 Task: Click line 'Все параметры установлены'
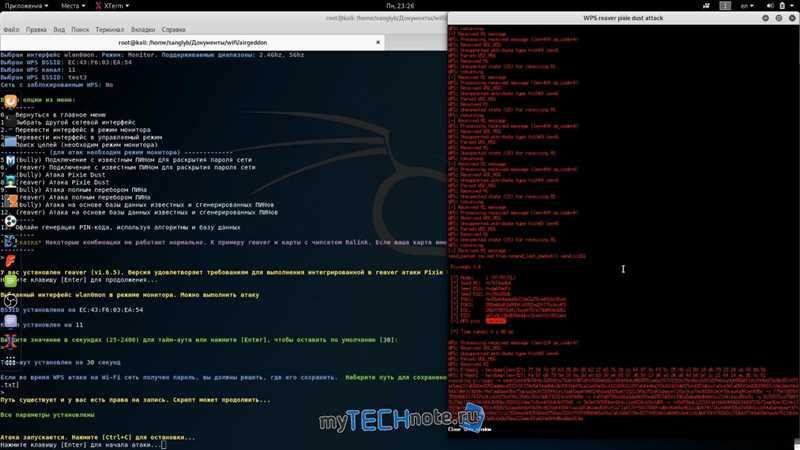[47, 415]
